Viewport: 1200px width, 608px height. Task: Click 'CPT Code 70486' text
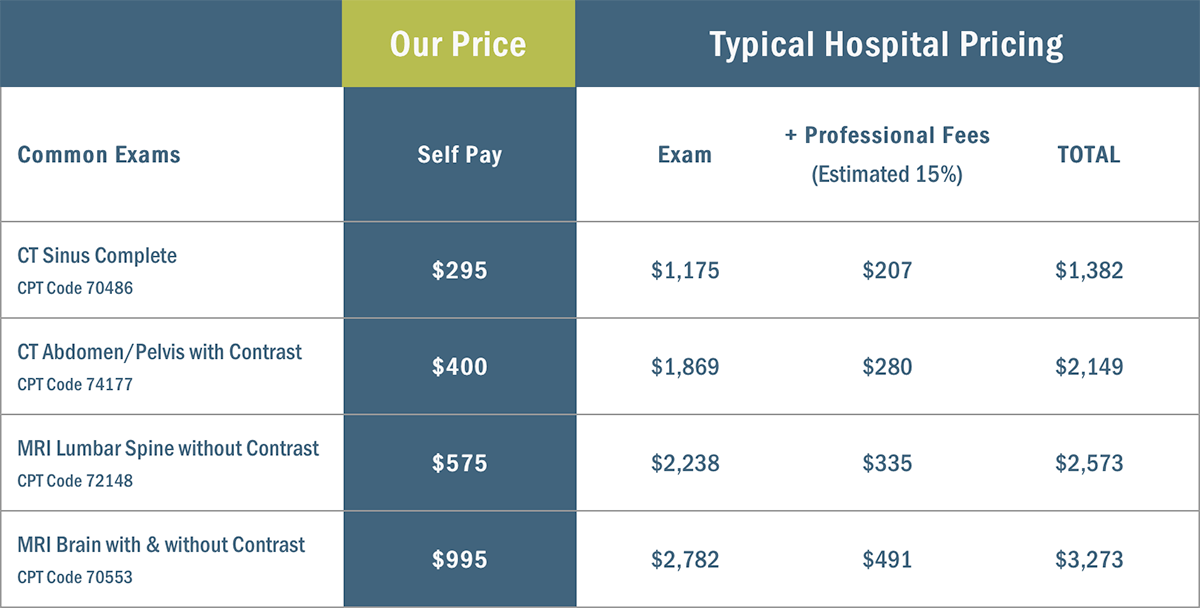pos(75,288)
